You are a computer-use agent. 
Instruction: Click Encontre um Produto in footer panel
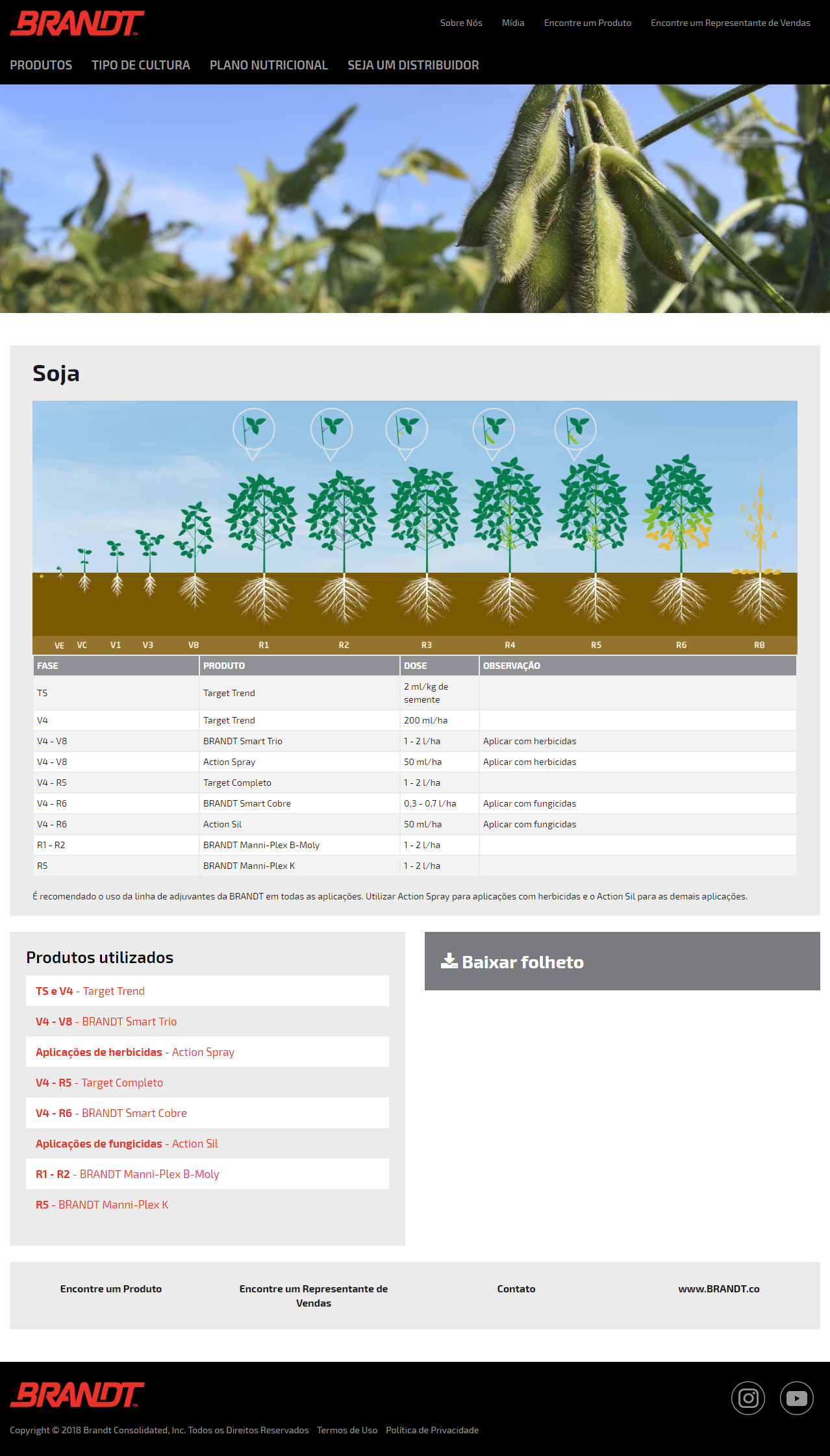click(111, 1288)
